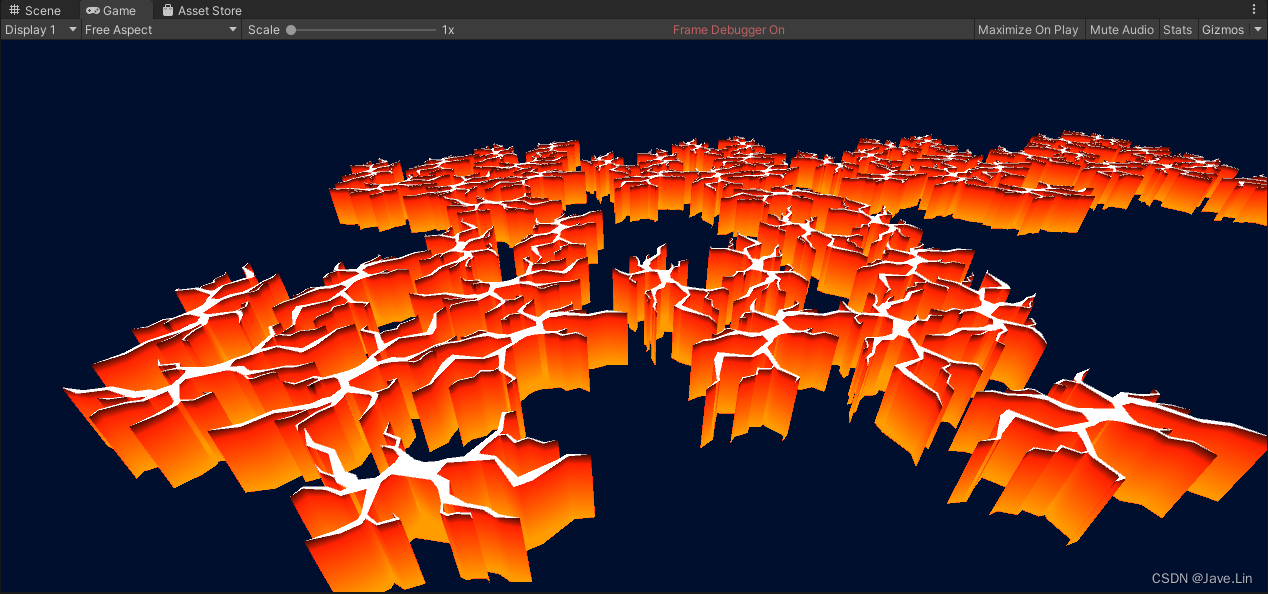The width and height of the screenshot is (1268, 594).
Task: Click the Frame Debugger On label
Action: click(x=728, y=30)
